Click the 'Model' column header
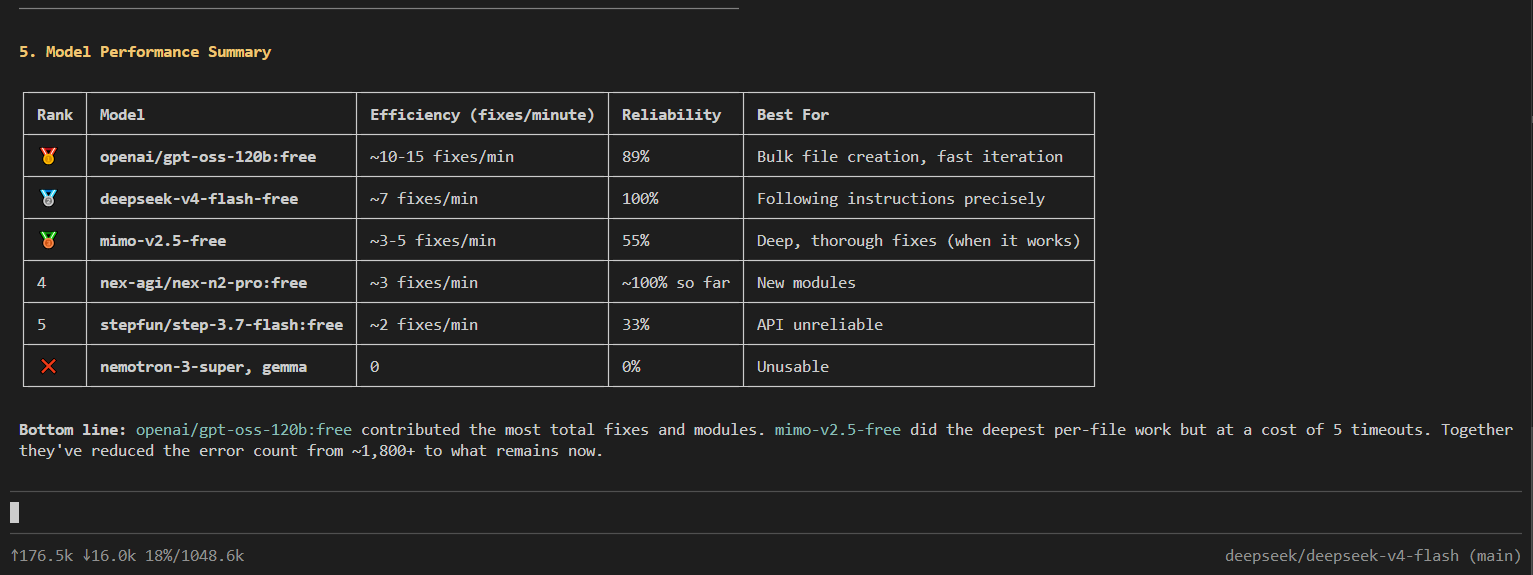This screenshot has width=1533, height=575. coord(122,114)
